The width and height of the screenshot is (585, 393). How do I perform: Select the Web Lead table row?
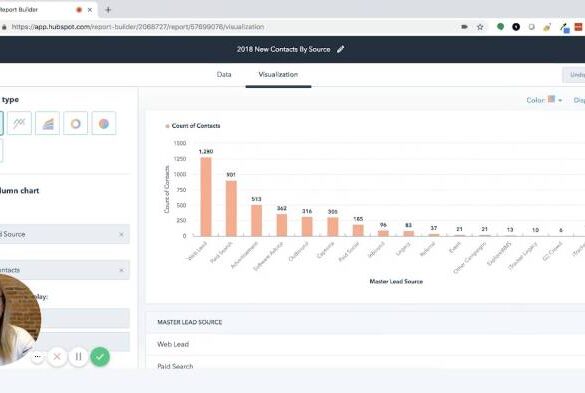point(365,344)
